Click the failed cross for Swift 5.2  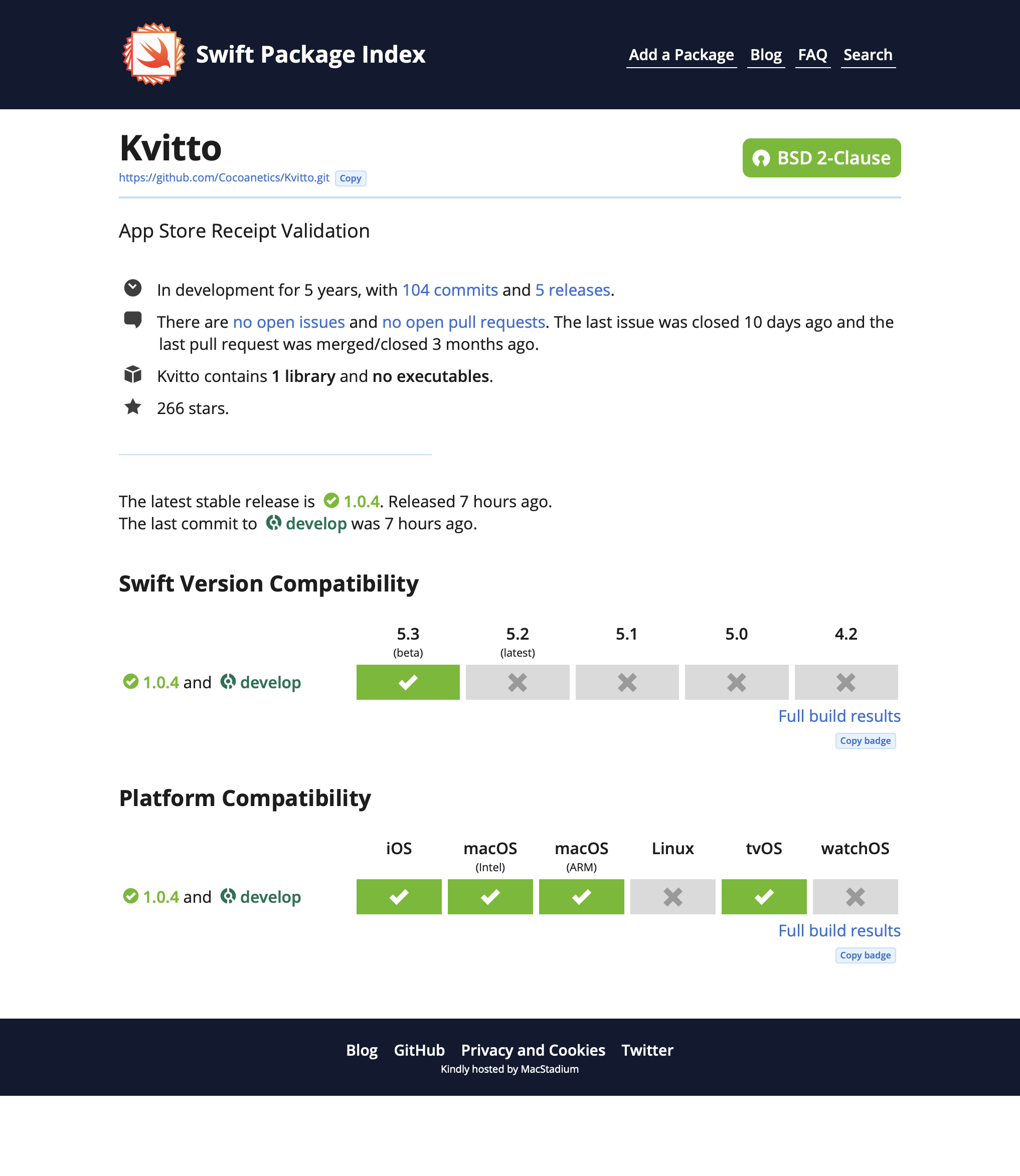518,682
